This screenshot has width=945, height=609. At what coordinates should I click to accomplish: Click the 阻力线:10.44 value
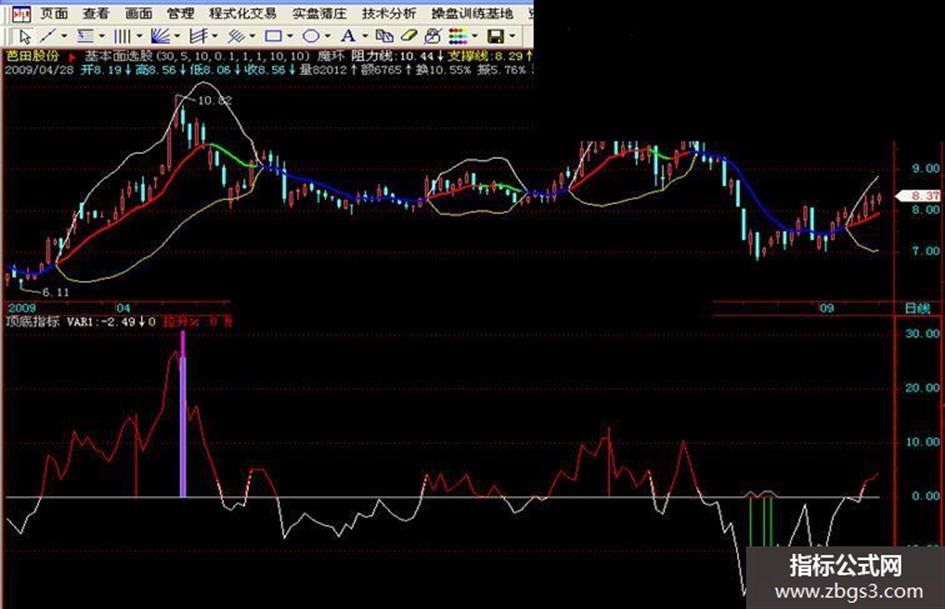tap(393, 56)
